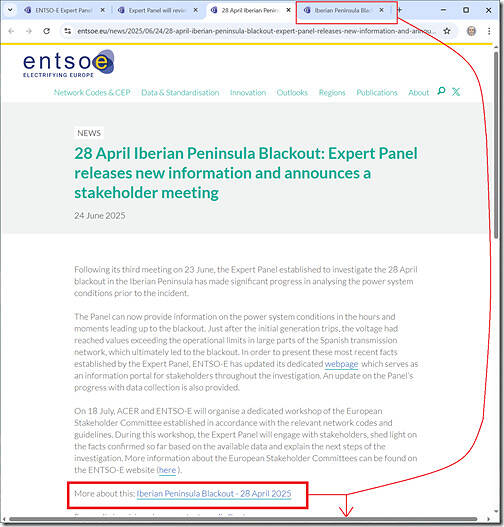Open the Chrome three-dot menu
The image size is (504, 527).
pos(489,31)
